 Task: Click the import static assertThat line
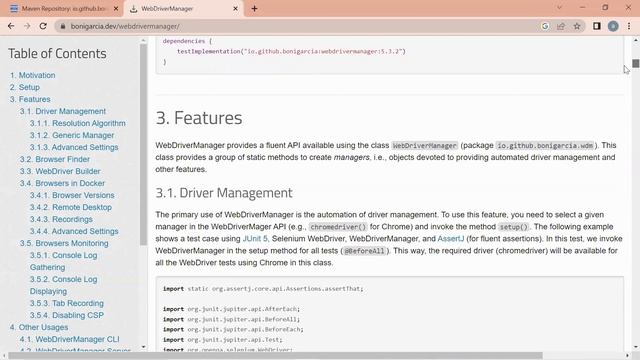(263, 289)
